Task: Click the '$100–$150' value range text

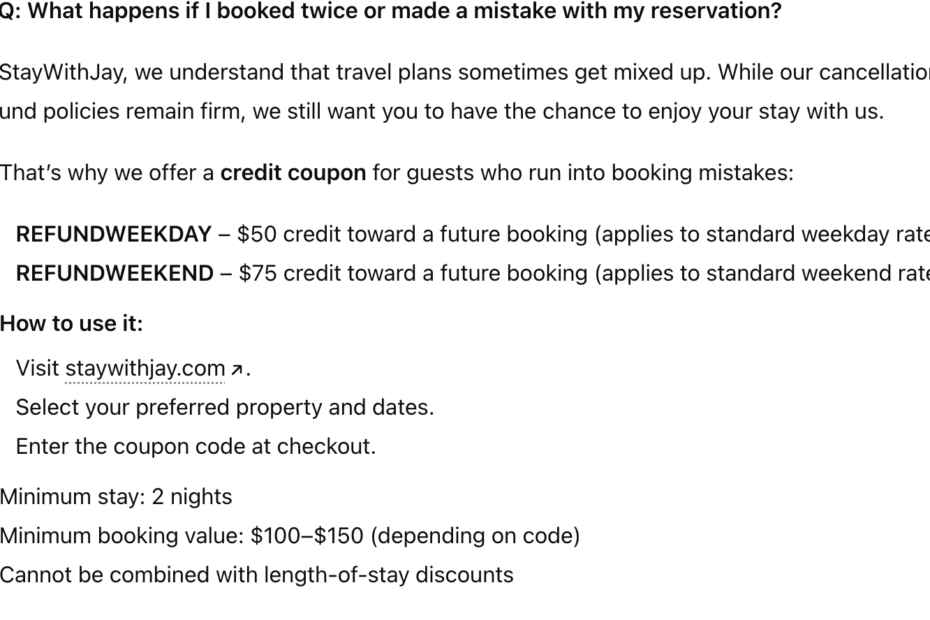Action: tap(307, 536)
